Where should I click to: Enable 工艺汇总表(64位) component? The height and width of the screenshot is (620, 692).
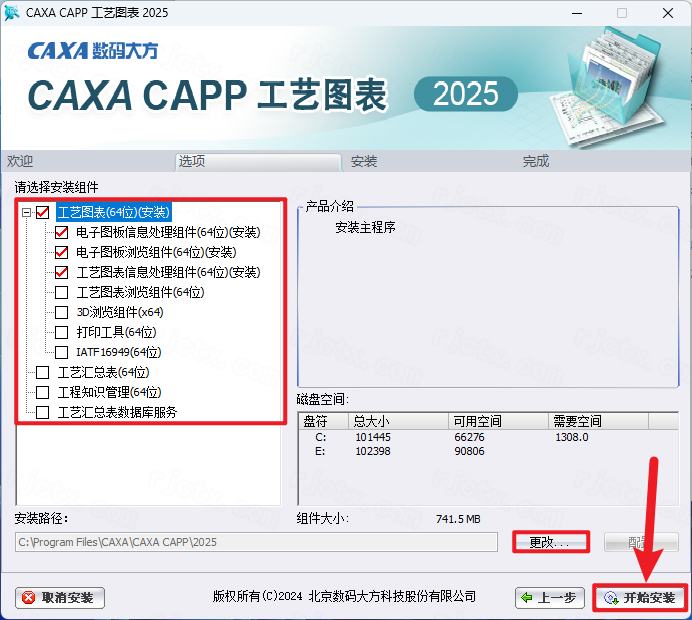pos(42,372)
